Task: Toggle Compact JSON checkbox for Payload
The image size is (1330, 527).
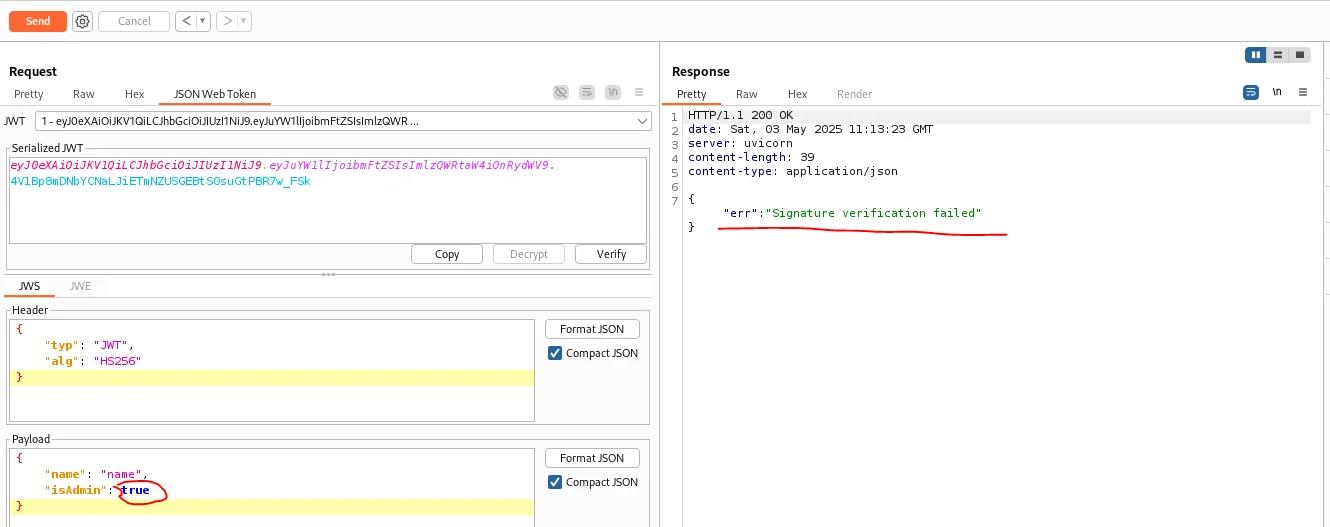Action: [x=555, y=482]
